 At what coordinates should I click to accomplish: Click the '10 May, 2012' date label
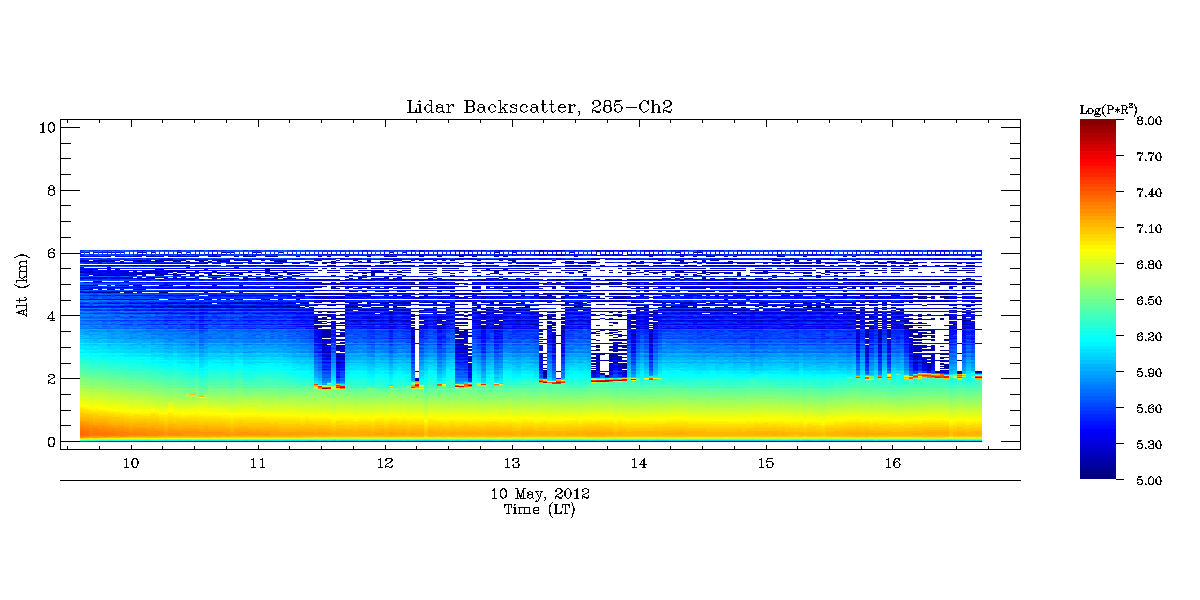tap(539, 494)
